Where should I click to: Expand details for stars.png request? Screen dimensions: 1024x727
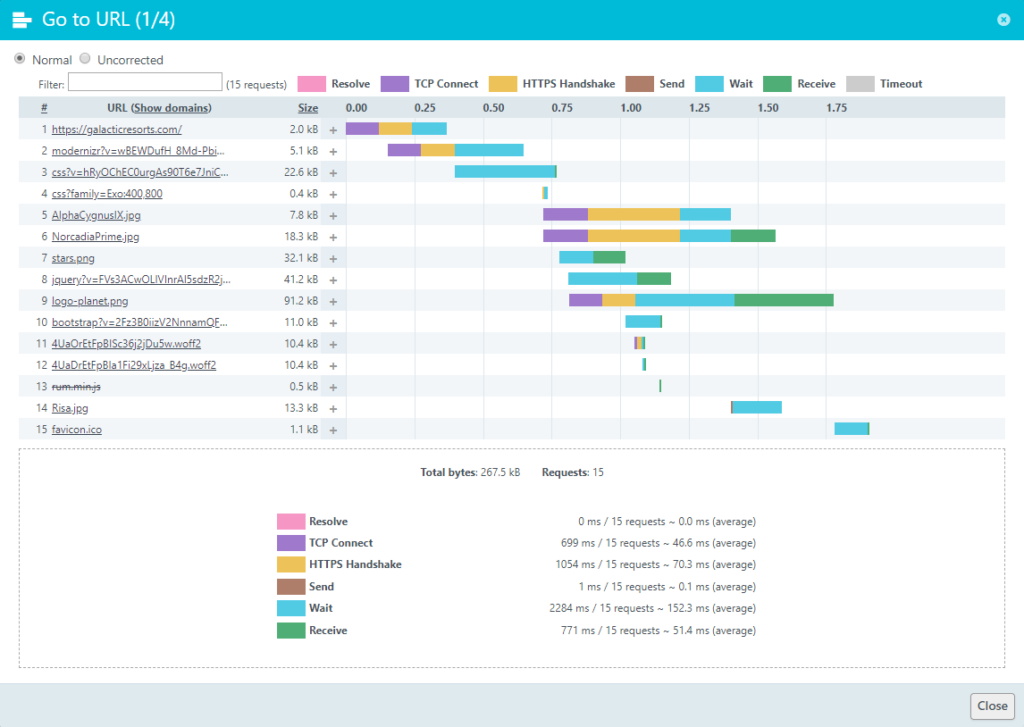click(x=333, y=259)
